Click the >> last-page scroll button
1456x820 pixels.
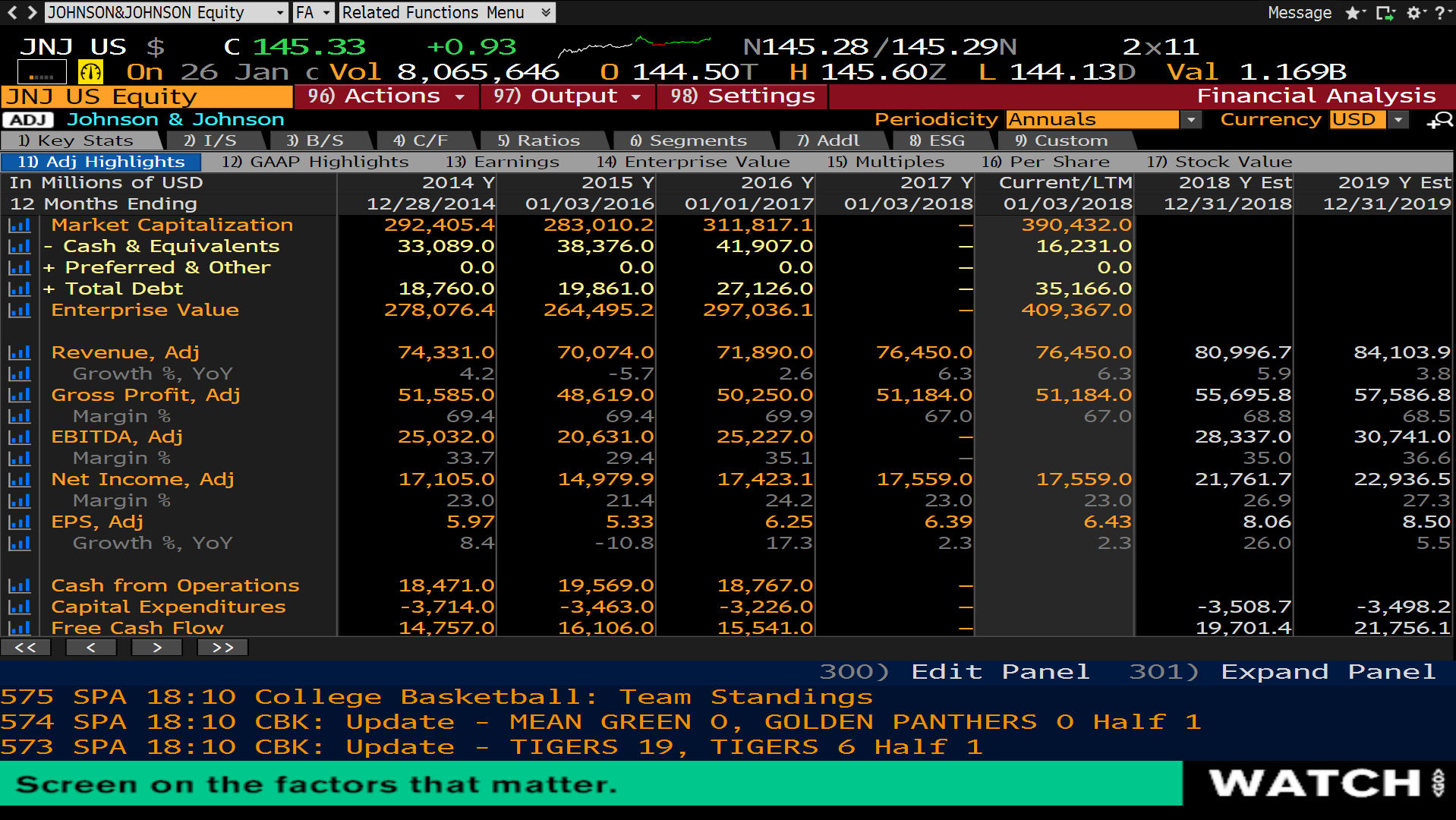(x=222, y=648)
